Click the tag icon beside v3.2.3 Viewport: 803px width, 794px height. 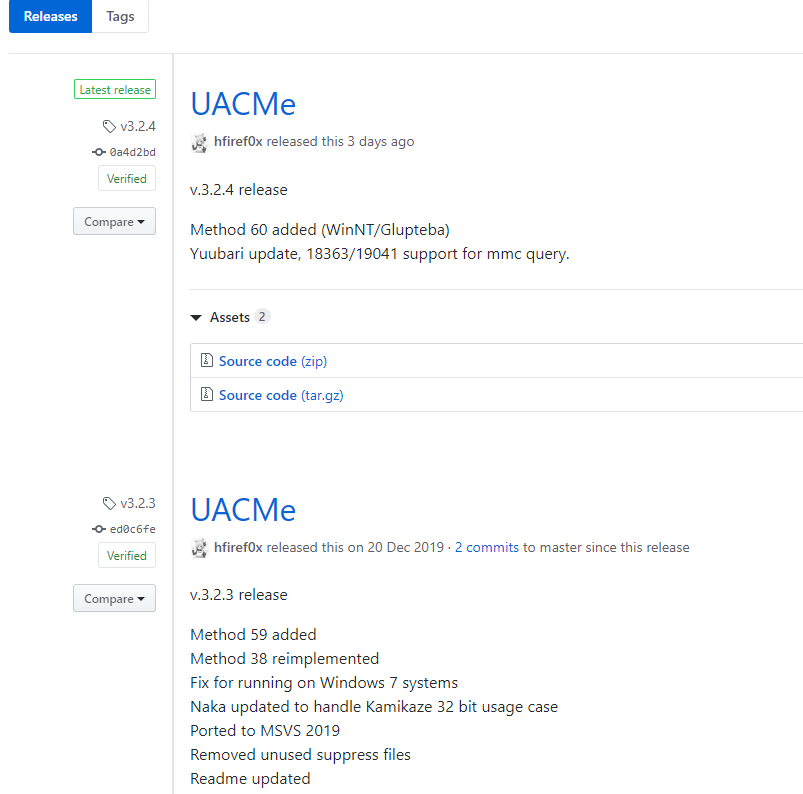point(109,504)
